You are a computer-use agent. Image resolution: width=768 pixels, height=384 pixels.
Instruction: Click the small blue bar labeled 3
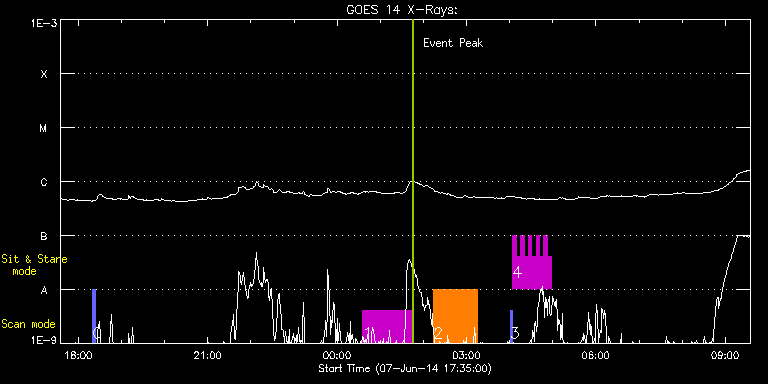pos(511,326)
